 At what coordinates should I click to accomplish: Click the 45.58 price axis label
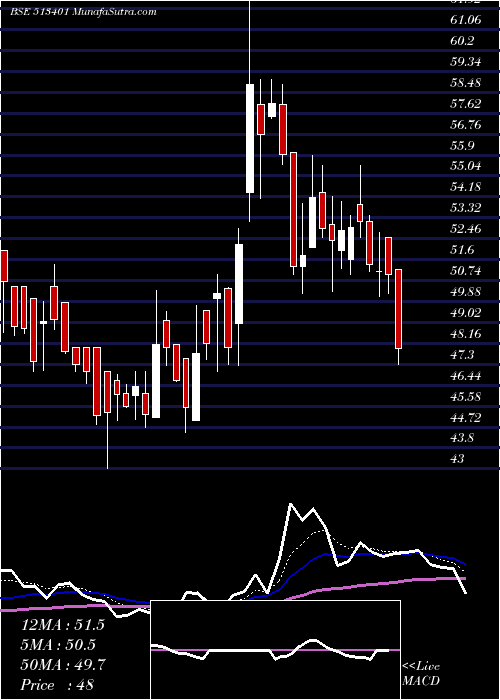[466, 397]
